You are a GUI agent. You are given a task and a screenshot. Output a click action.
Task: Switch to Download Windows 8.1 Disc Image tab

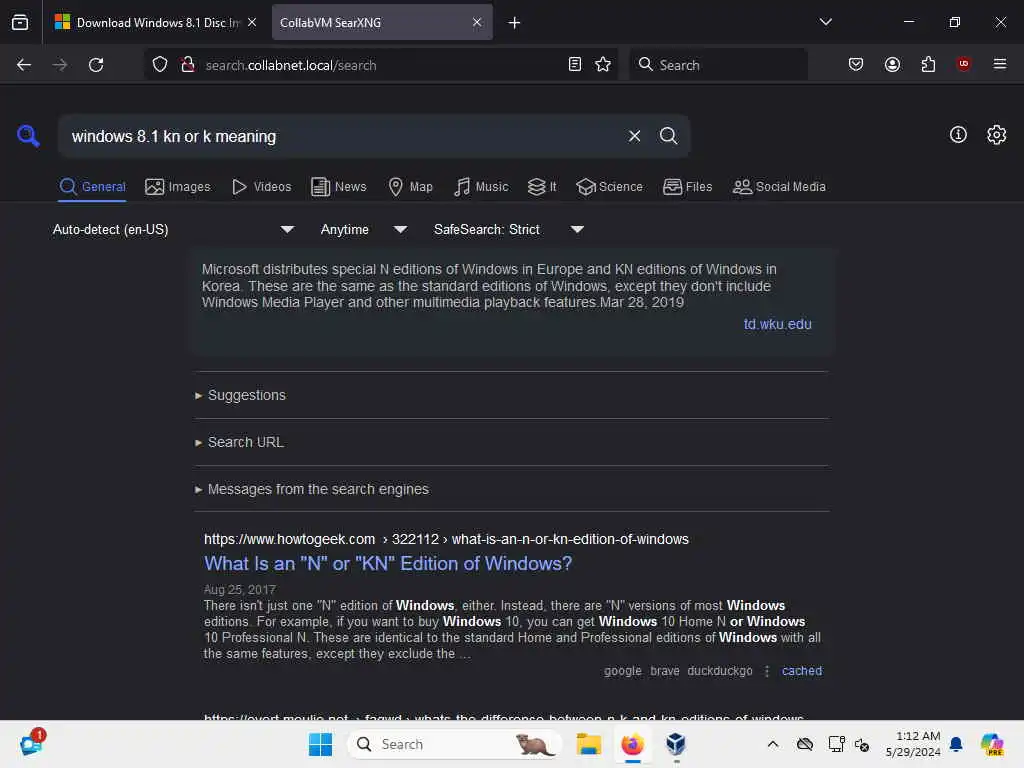click(155, 22)
